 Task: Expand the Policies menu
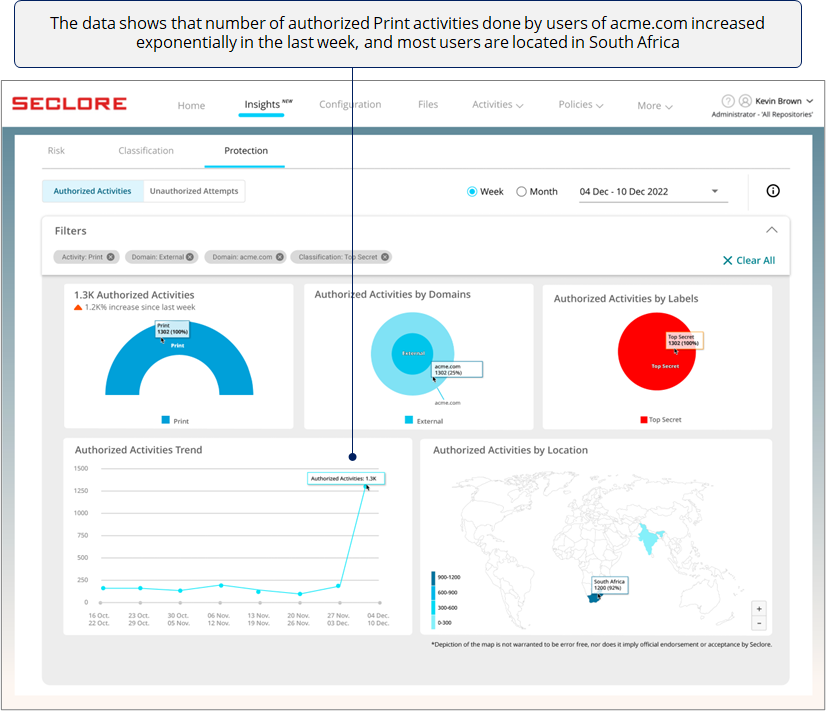[581, 105]
